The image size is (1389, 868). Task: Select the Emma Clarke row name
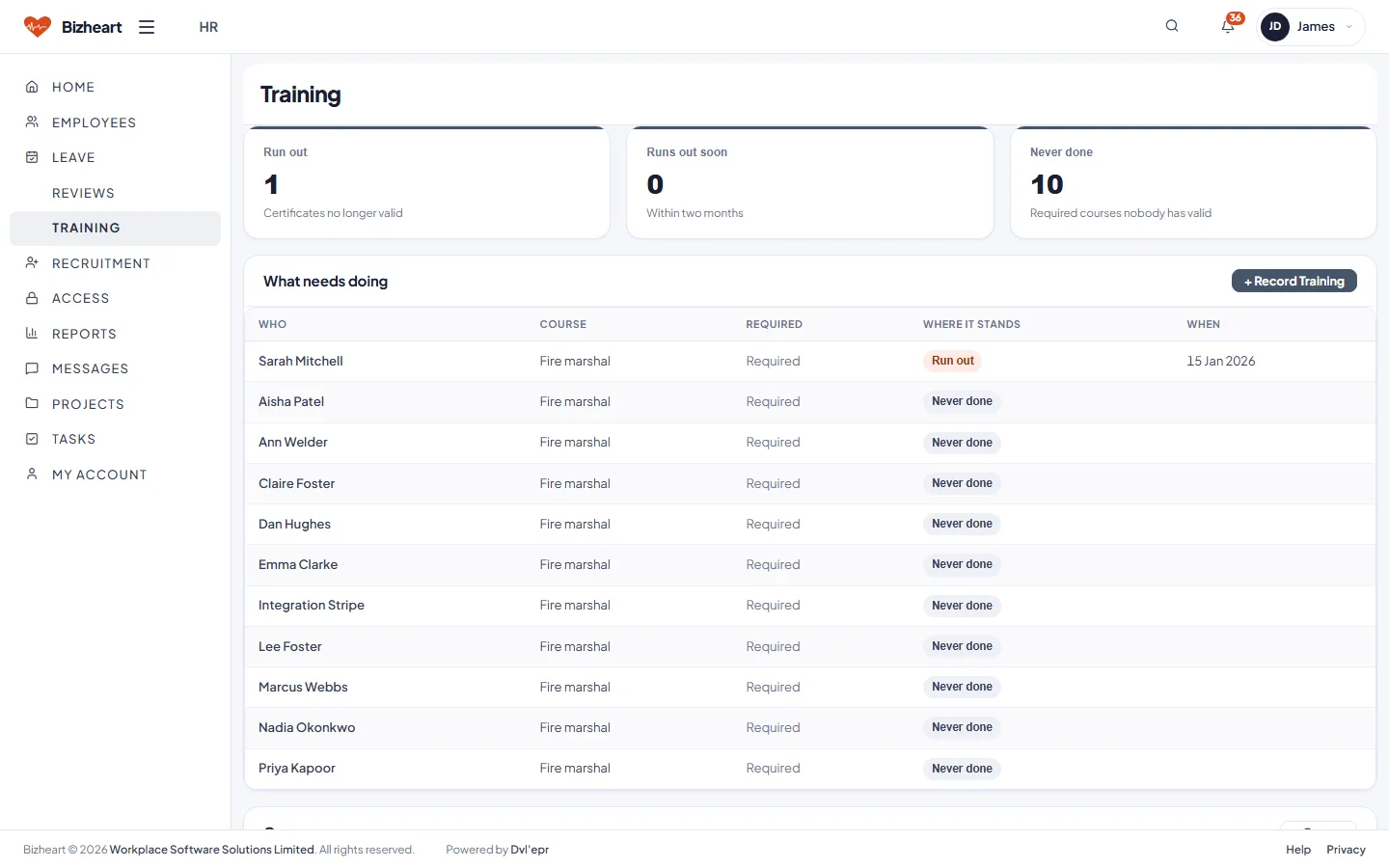tap(298, 564)
